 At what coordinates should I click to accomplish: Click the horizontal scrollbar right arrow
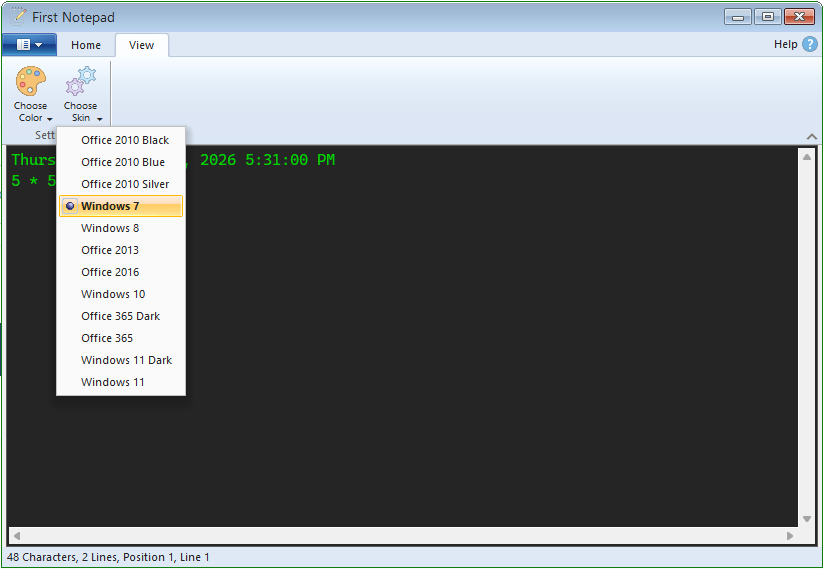click(x=790, y=536)
